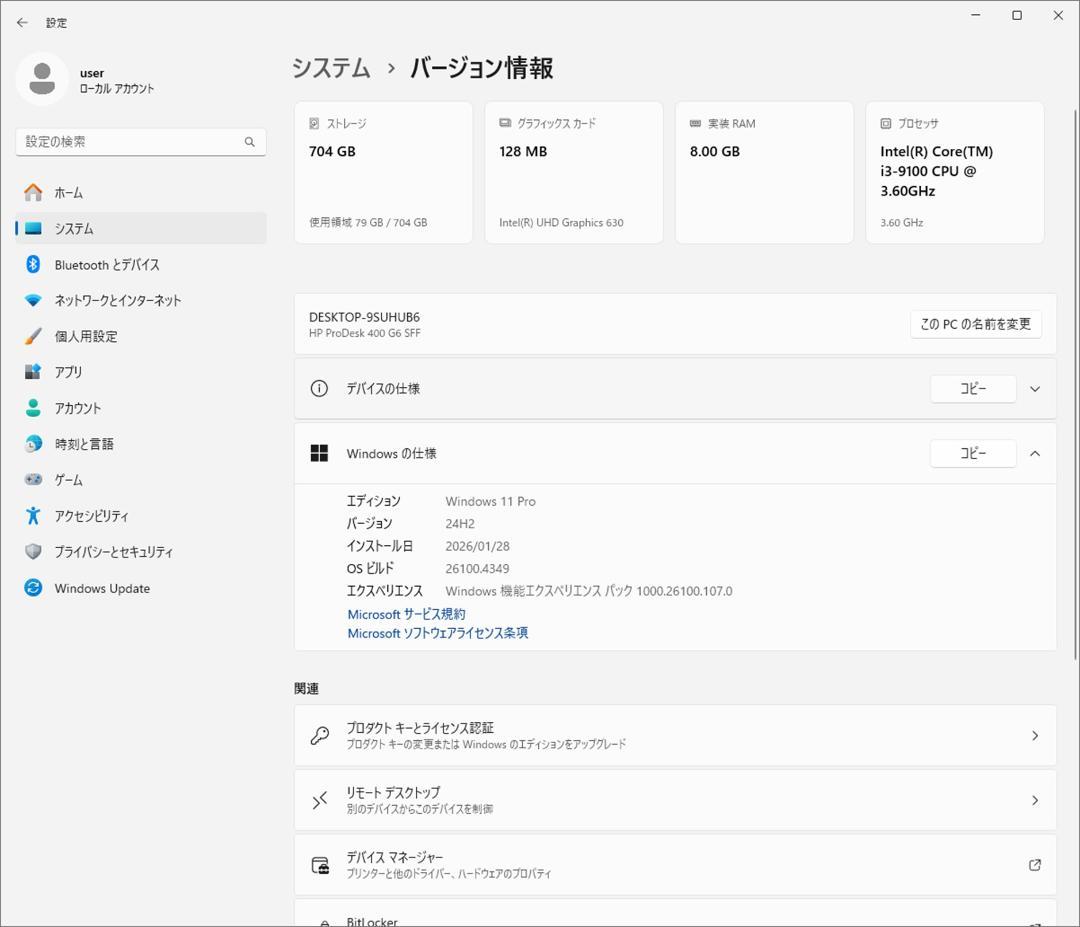Screen dimensions: 1080x927
Task: Click the vertical scrollbar on the right
Action: click(x=1075, y=384)
